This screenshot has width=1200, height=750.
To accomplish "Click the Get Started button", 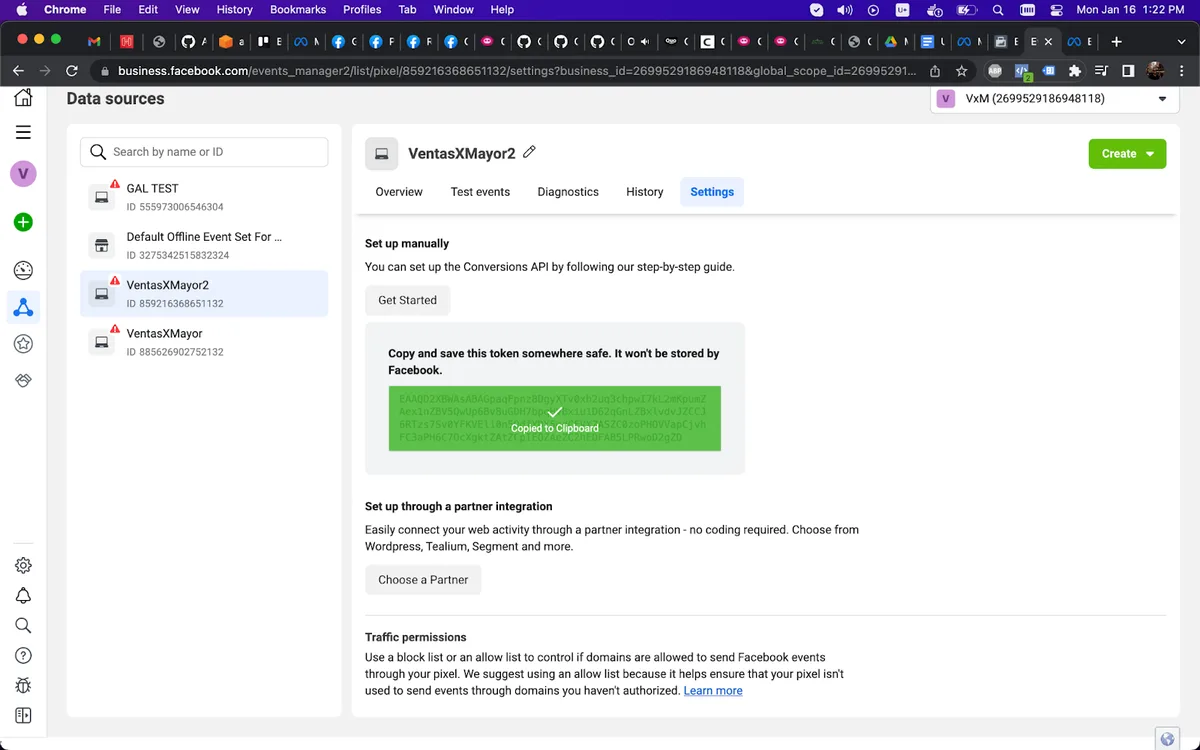I will click(407, 300).
